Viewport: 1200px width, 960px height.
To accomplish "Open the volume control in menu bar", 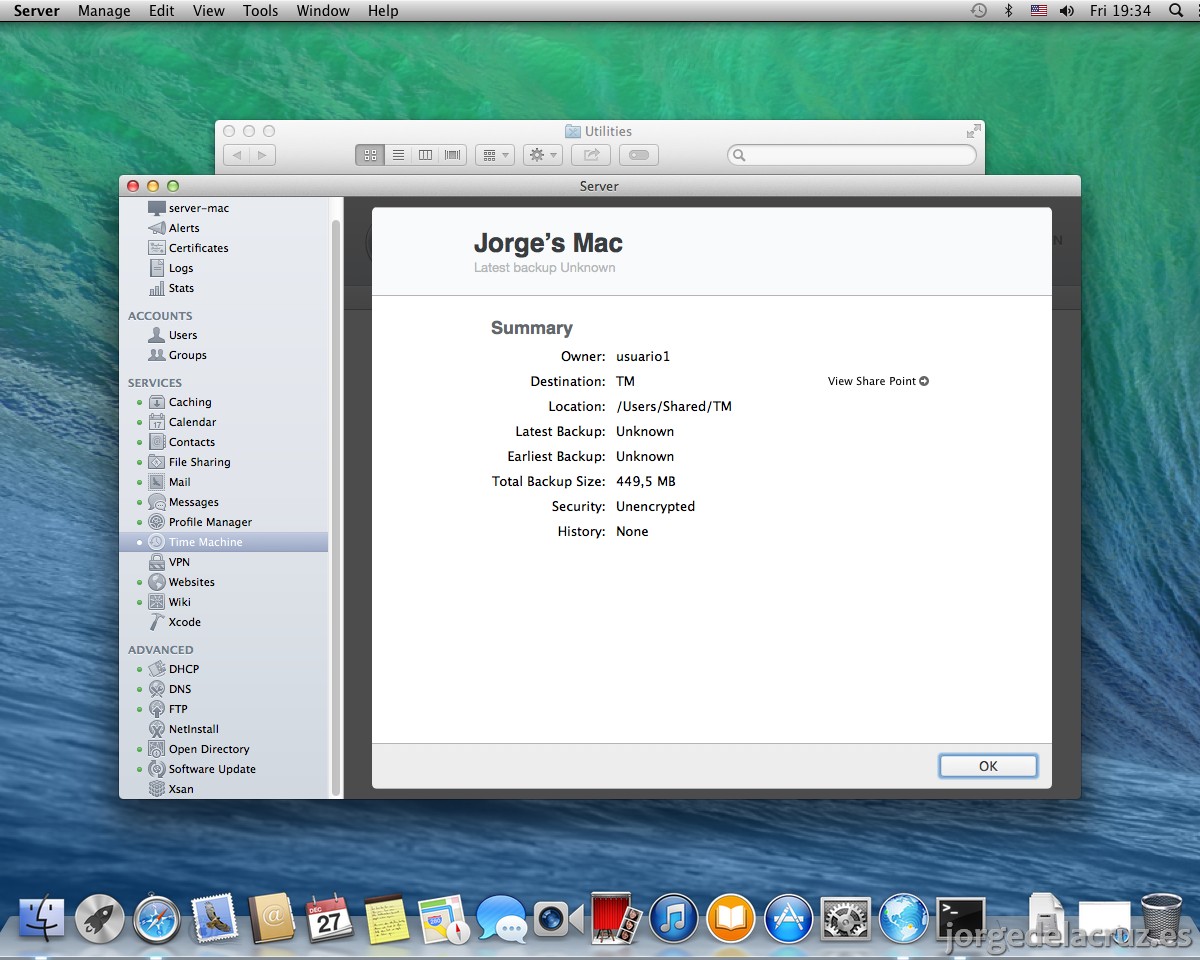I will click(1067, 11).
